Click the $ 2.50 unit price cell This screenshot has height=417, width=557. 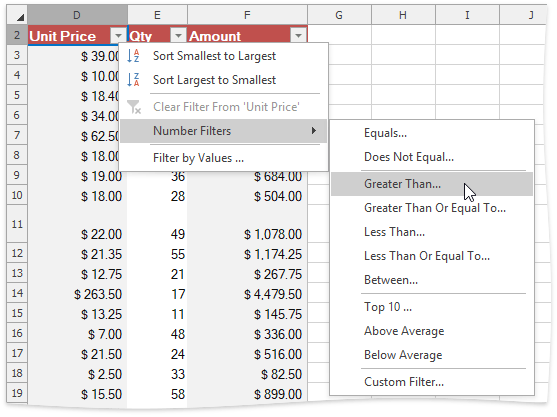coord(77,374)
